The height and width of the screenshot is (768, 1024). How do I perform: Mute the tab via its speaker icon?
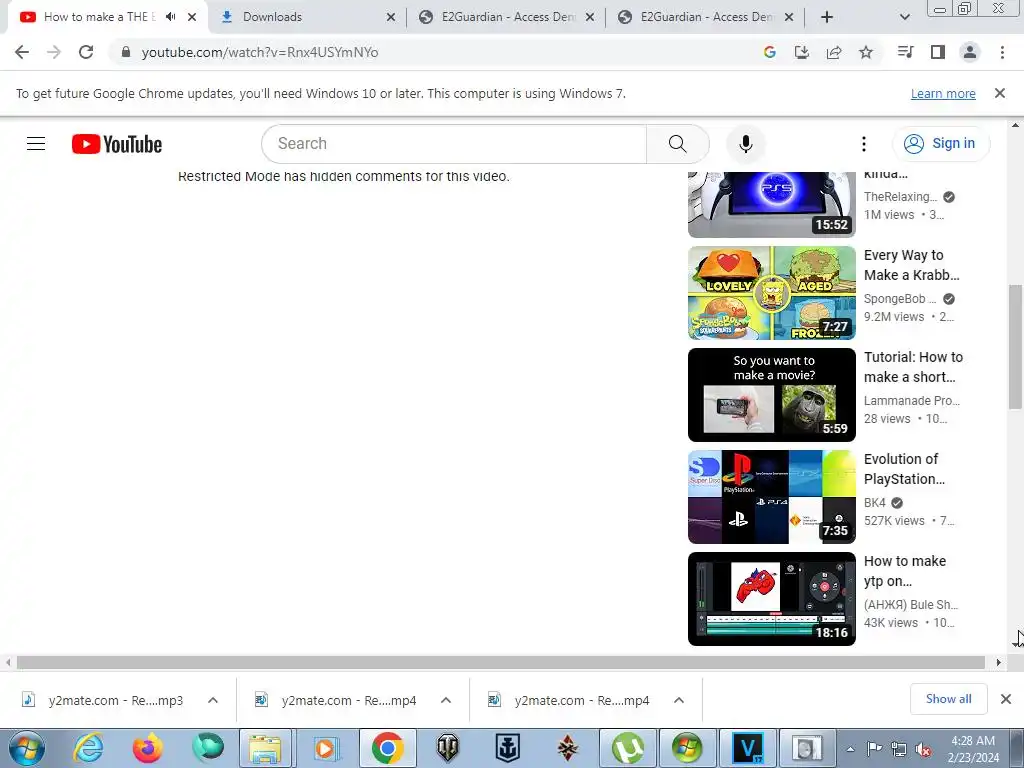tap(170, 17)
